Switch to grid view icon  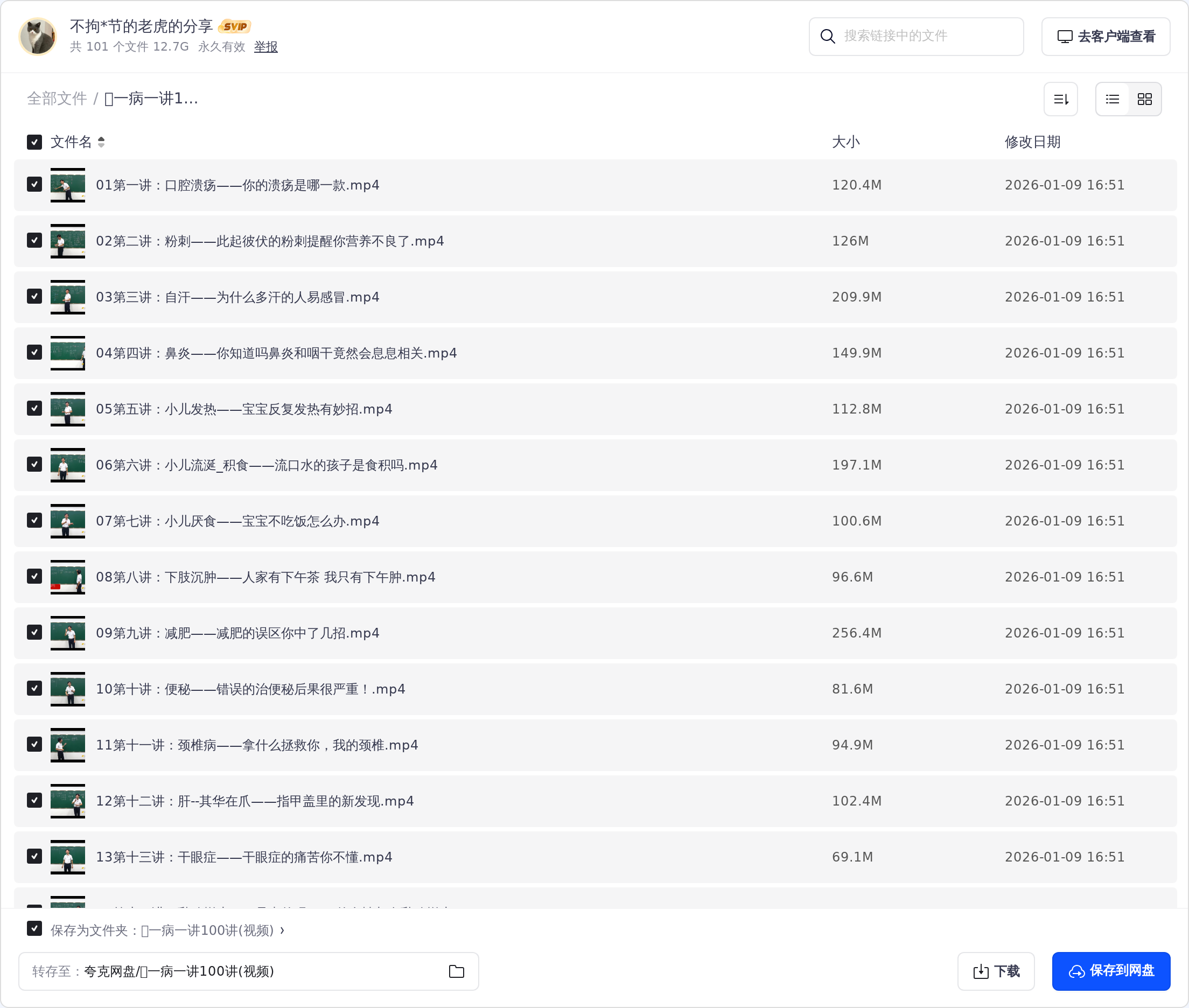point(1144,100)
